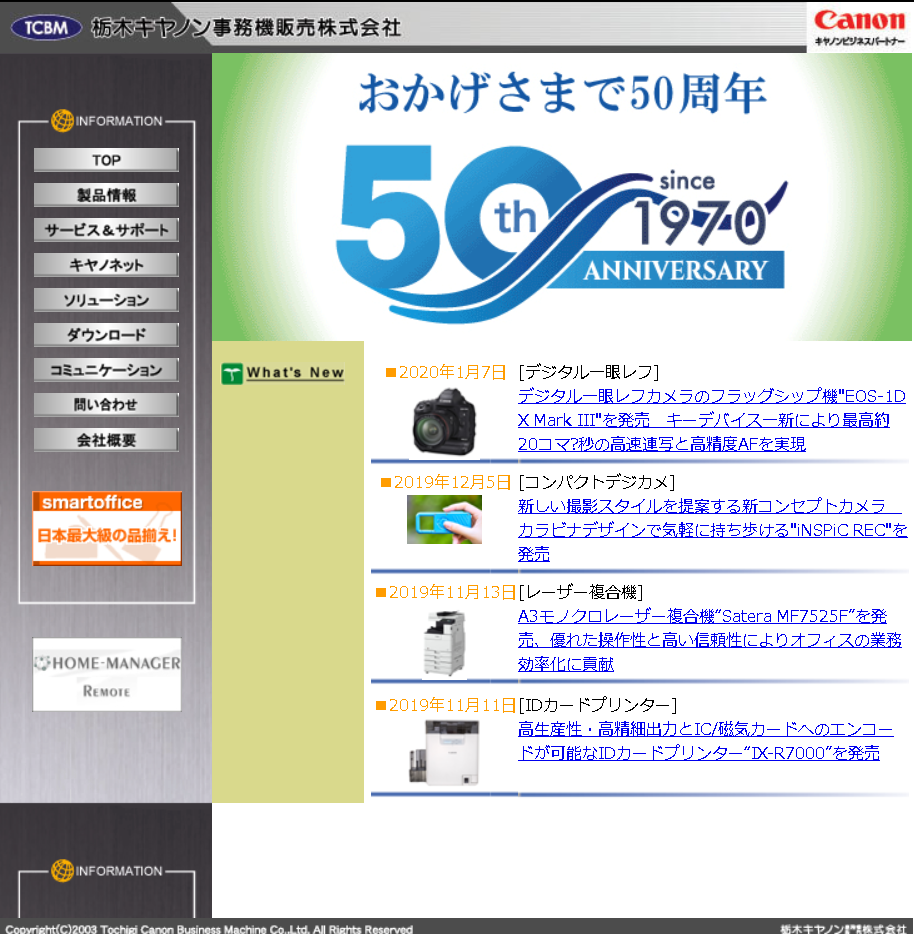Viewport: 914px width, 934px height.
Task: Open the 問い合わせ menu button
Action: click(106, 404)
